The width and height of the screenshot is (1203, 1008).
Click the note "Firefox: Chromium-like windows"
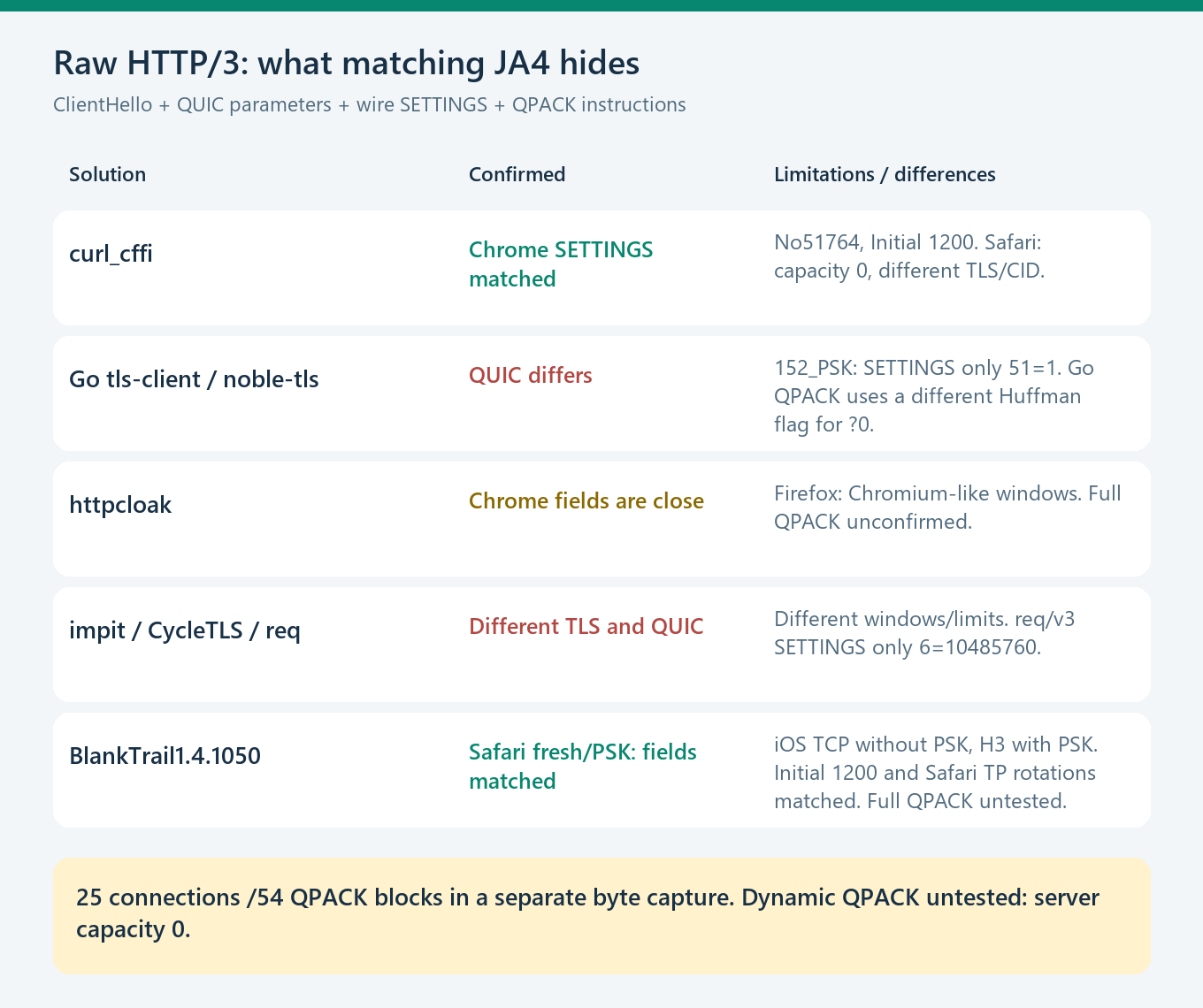(947, 508)
